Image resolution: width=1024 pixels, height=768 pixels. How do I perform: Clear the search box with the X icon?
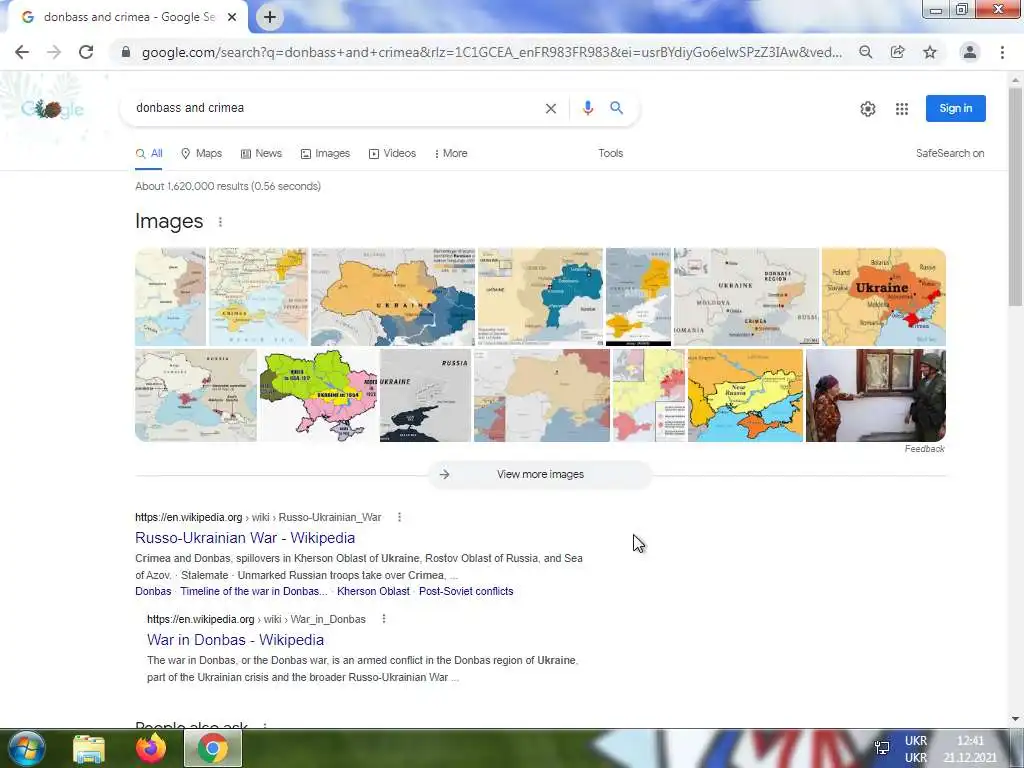[x=551, y=108]
